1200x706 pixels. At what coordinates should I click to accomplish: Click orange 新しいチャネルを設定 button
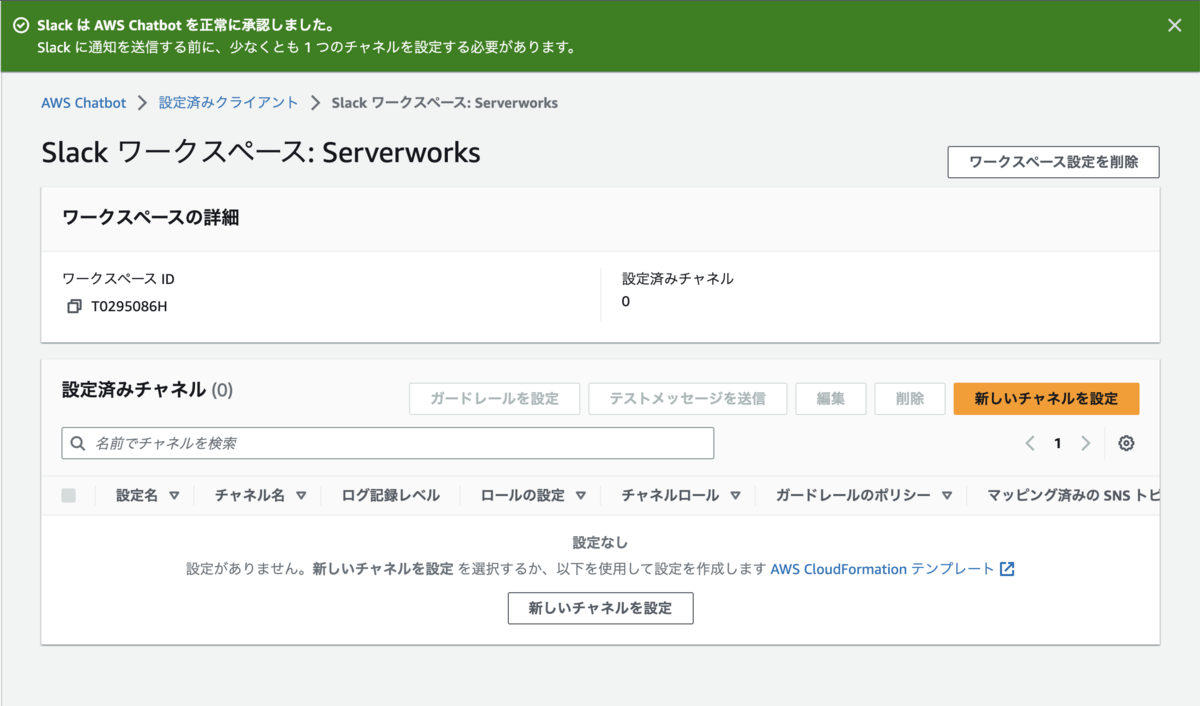1046,398
